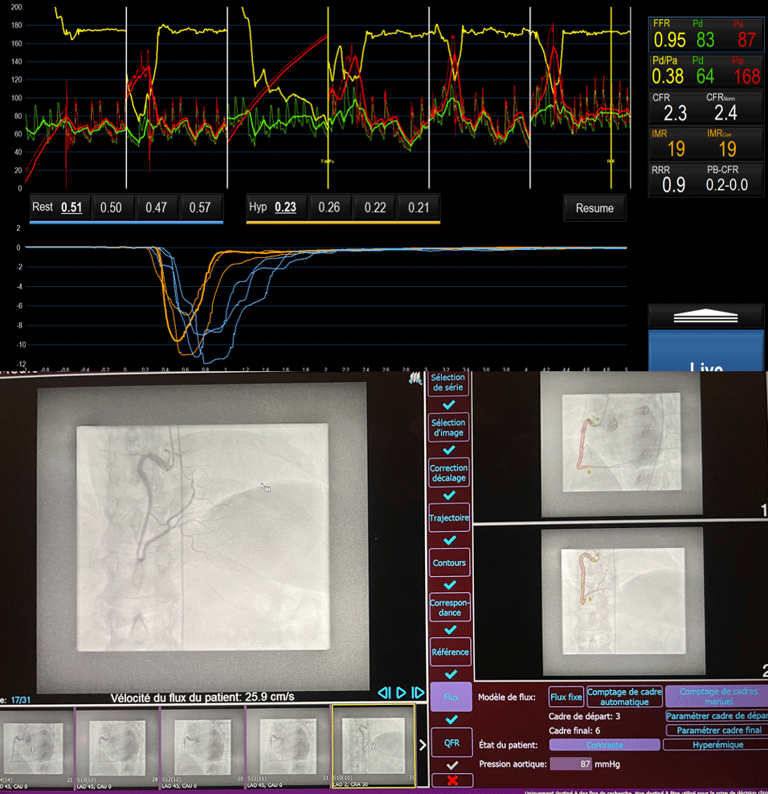Click the blue Live button
The height and width of the screenshot is (794, 768).
pos(706,351)
